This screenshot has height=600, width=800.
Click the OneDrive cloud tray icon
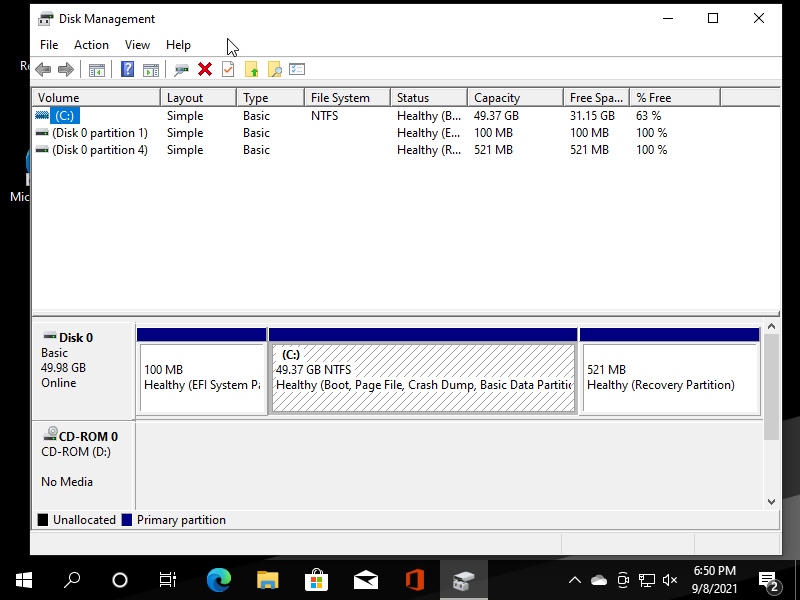(x=599, y=580)
